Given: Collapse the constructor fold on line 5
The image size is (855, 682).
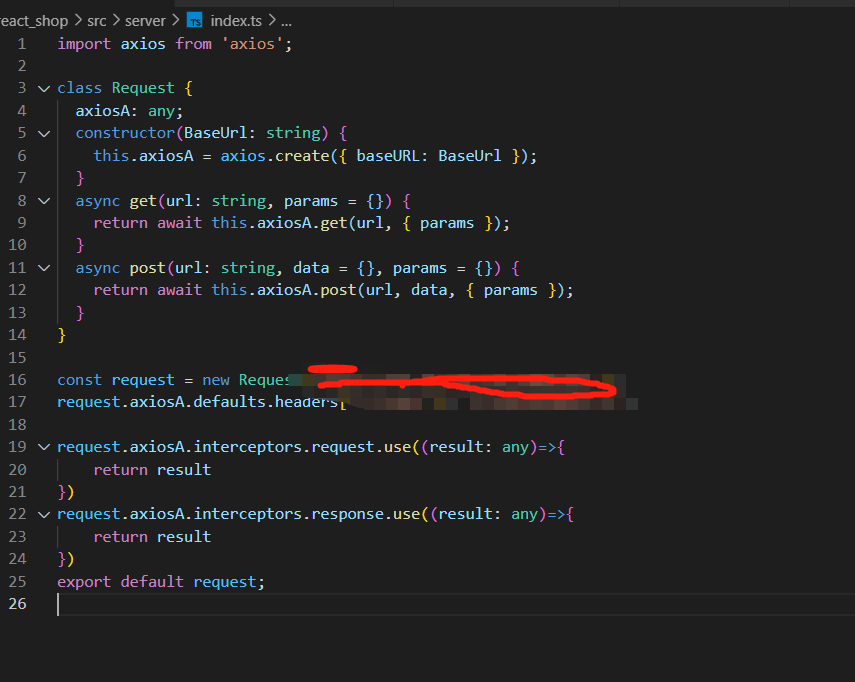Looking at the screenshot, I should point(44,134).
